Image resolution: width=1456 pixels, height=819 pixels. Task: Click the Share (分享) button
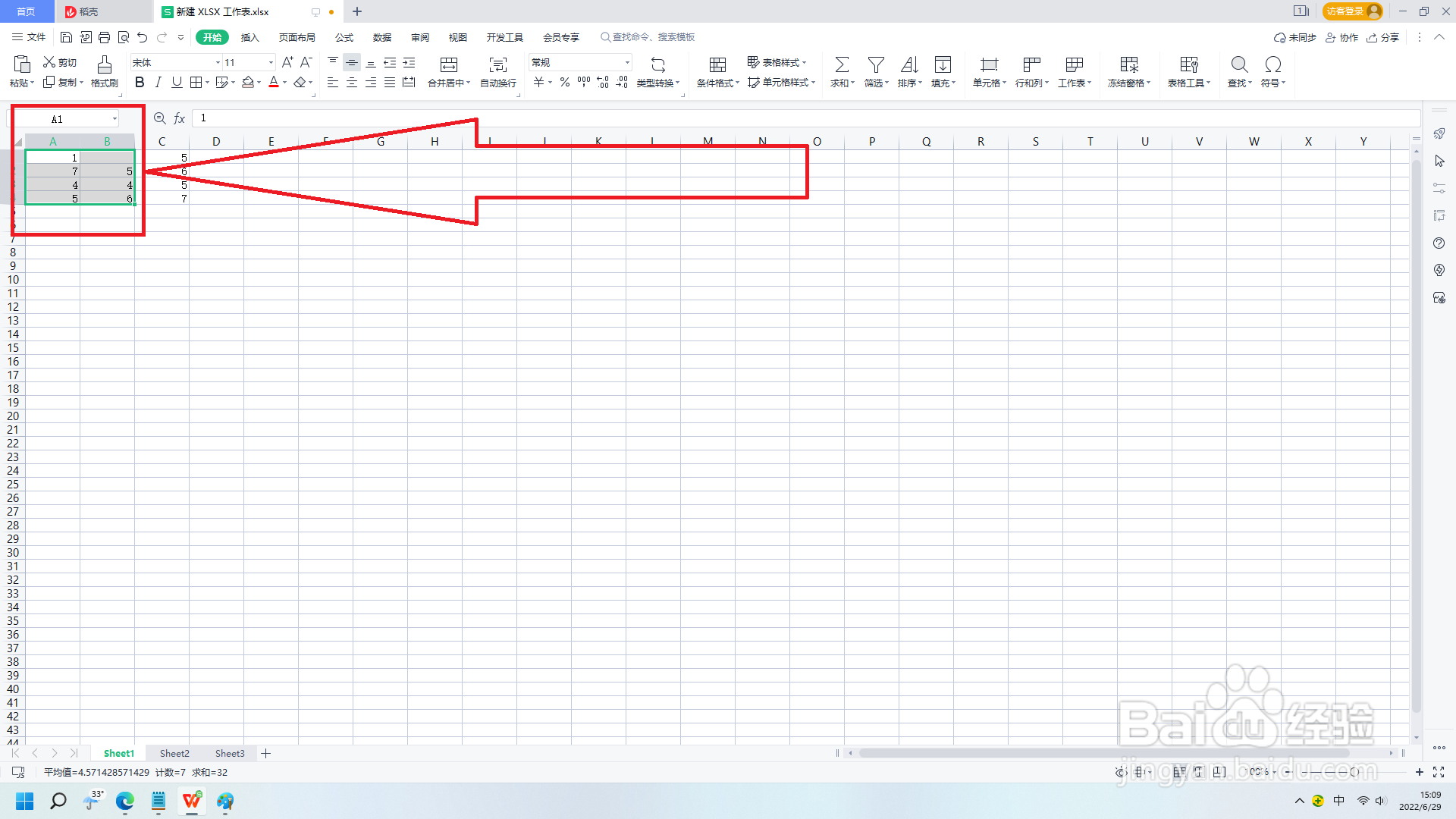point(1383,37)
